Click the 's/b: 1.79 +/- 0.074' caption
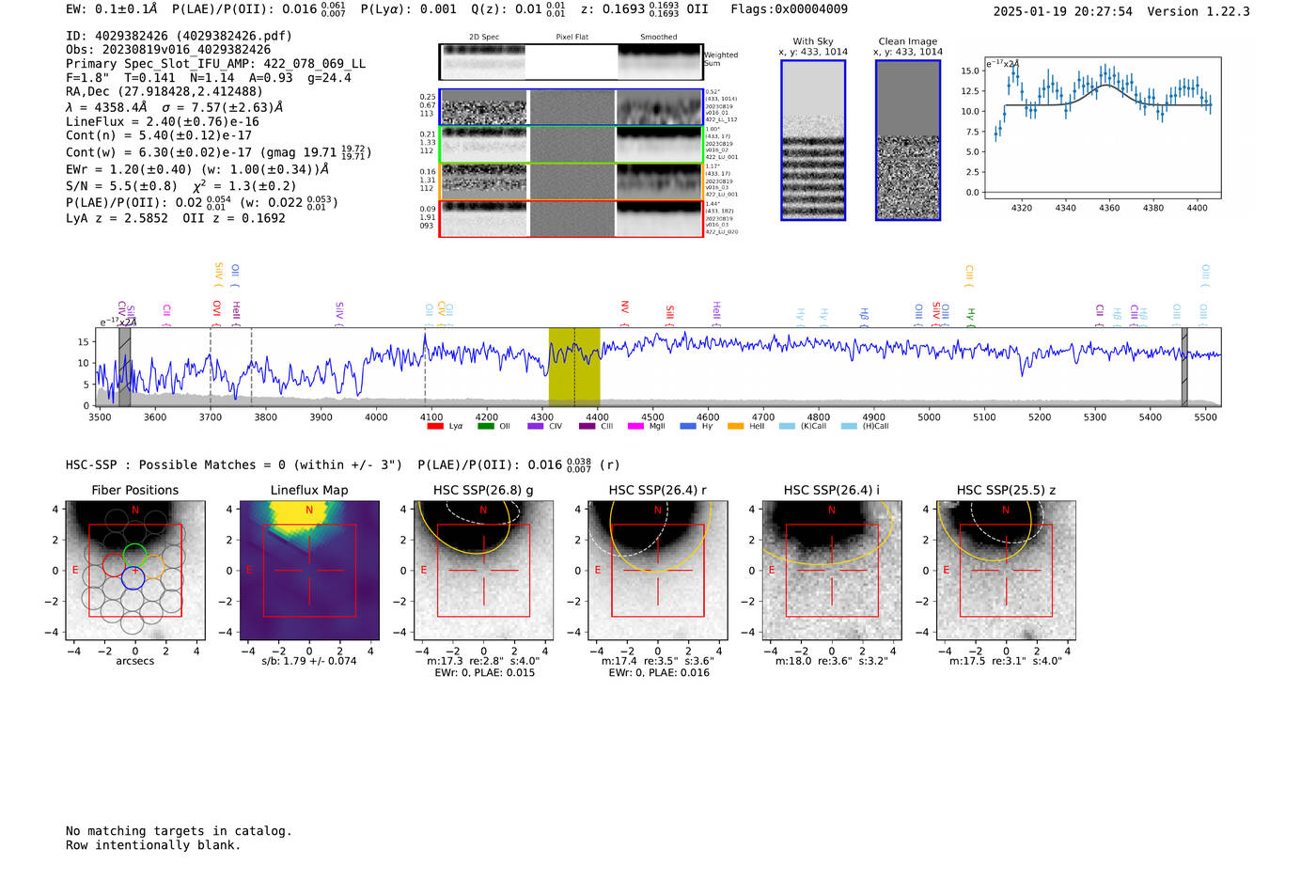The image size is (1316, 896). (309, 661)
